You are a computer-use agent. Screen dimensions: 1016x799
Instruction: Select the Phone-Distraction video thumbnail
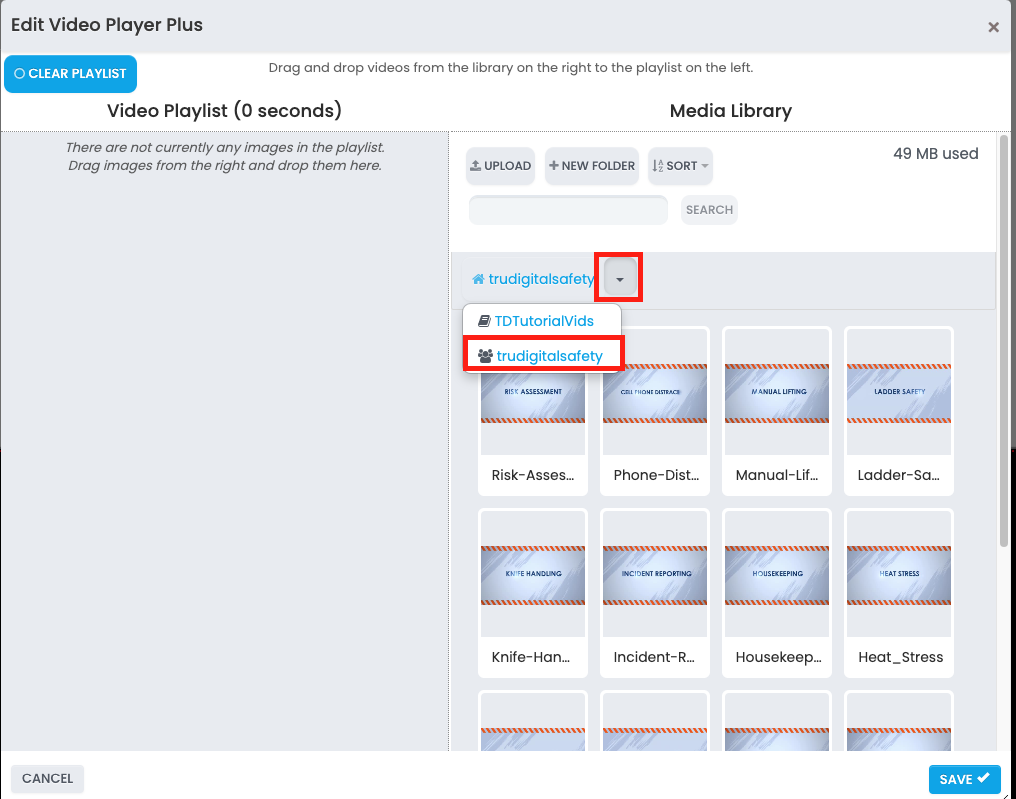coord(654,393)
